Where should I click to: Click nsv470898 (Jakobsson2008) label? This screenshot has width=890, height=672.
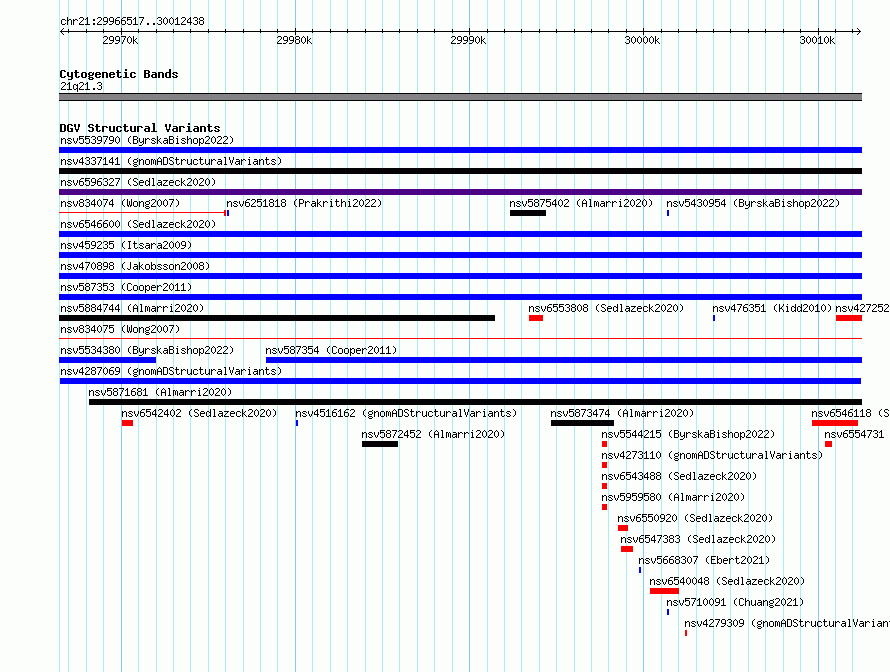click(135, 266)
